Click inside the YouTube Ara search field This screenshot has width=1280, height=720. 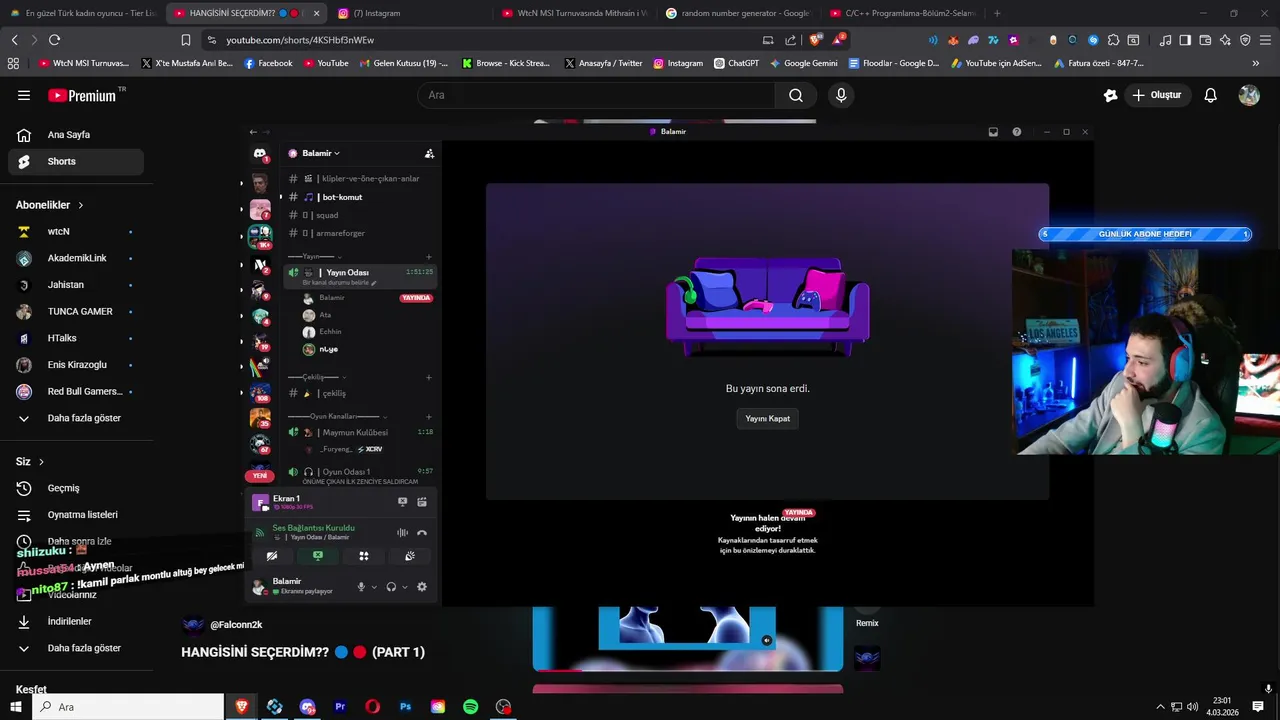point(596,95)
